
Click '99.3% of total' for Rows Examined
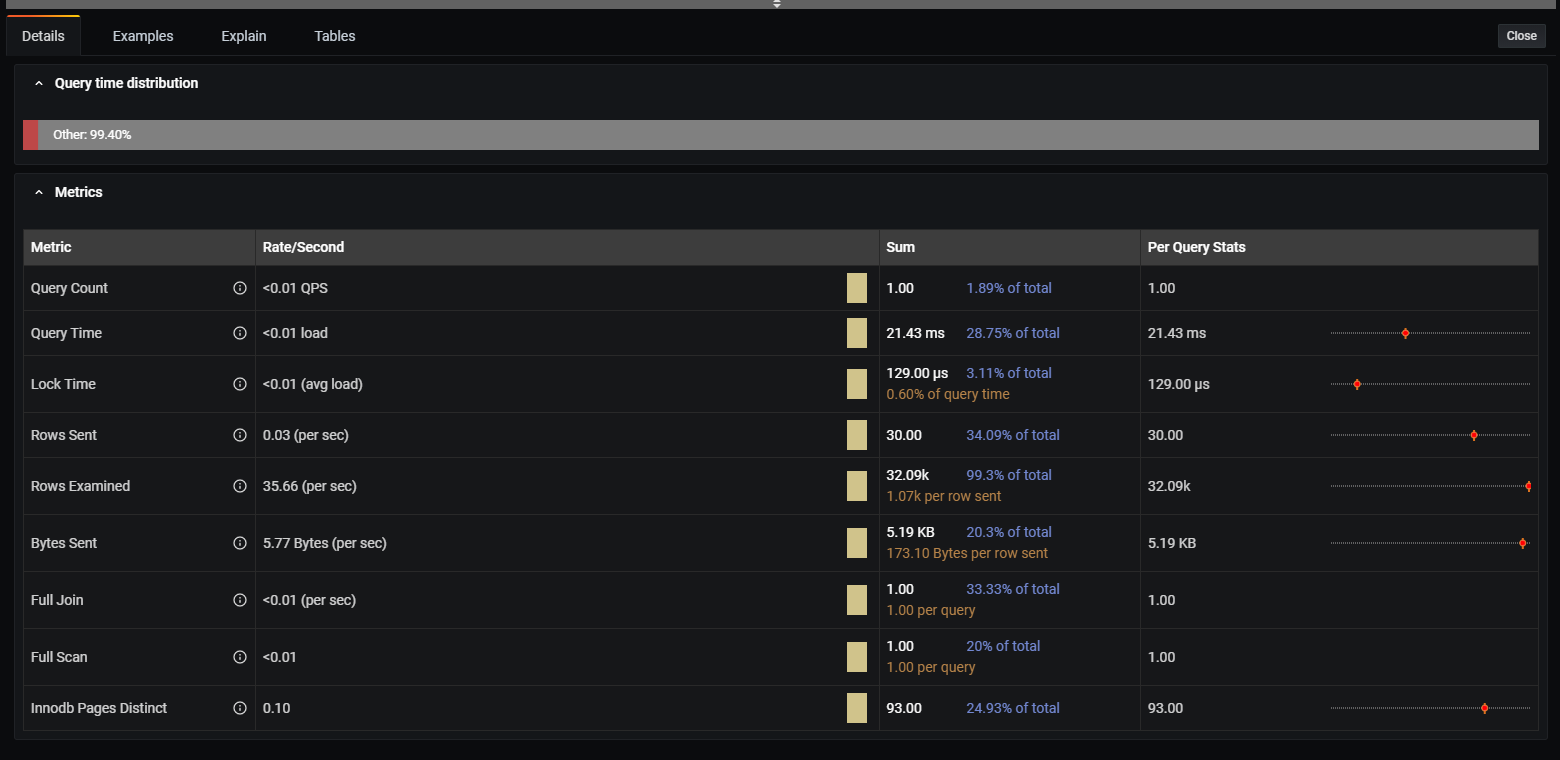point(1009,475)
